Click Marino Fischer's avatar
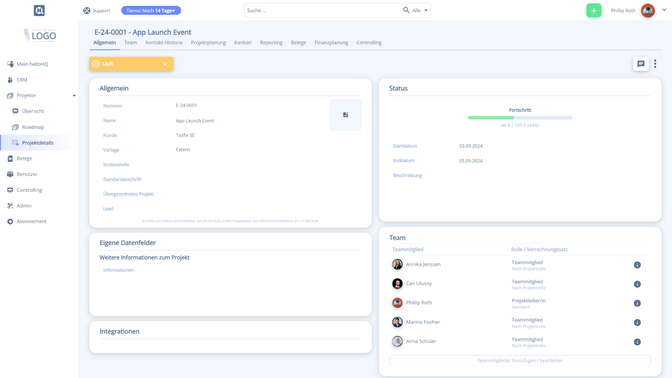This screenshot has width=672, height=378. tap(397, 322)
